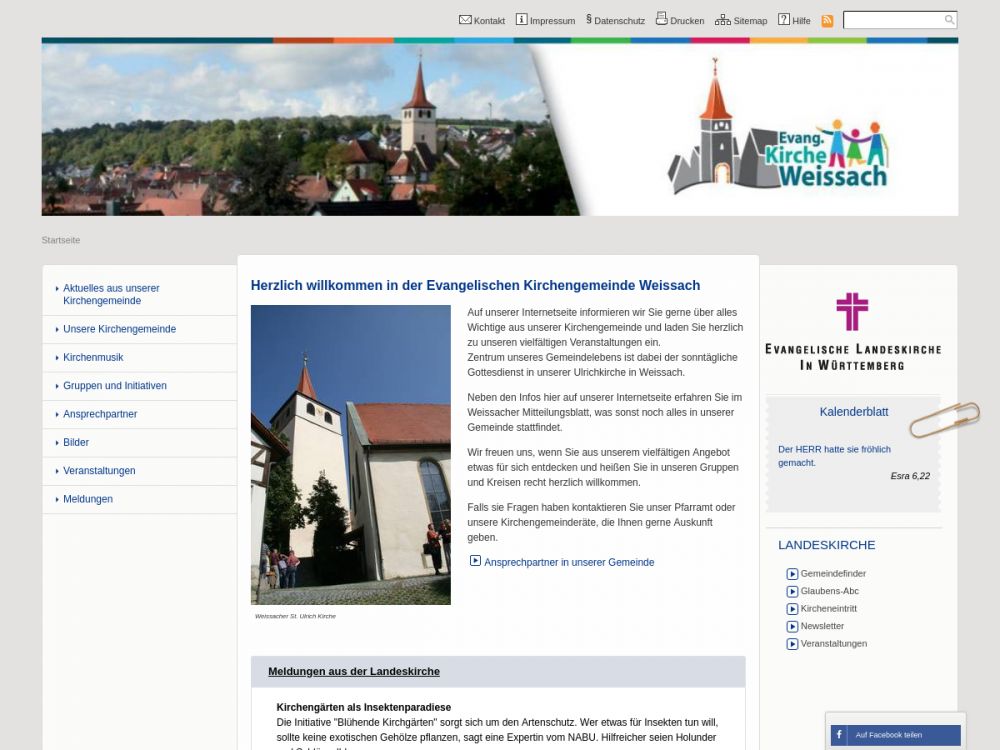This screenshot has height=750, width=1000.
Task: Click the search magnifier icon
Action: pyautogui.click(x=949, y=20)
